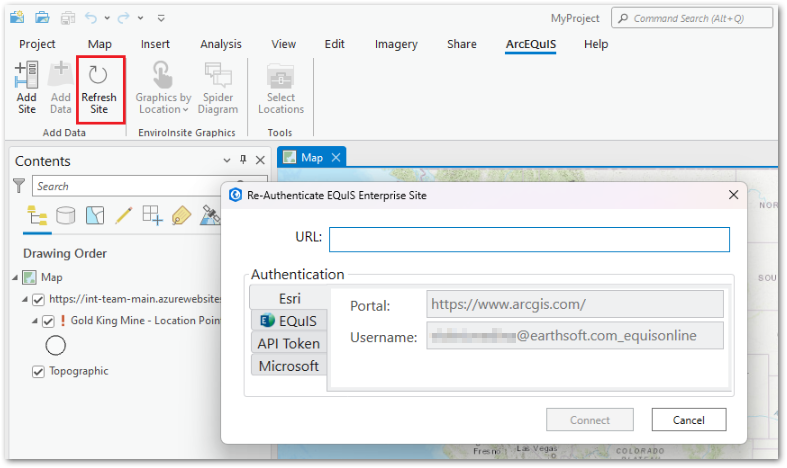
Task: Click the Command Search box
Action: pyautogui.click(x=692, y=18)
